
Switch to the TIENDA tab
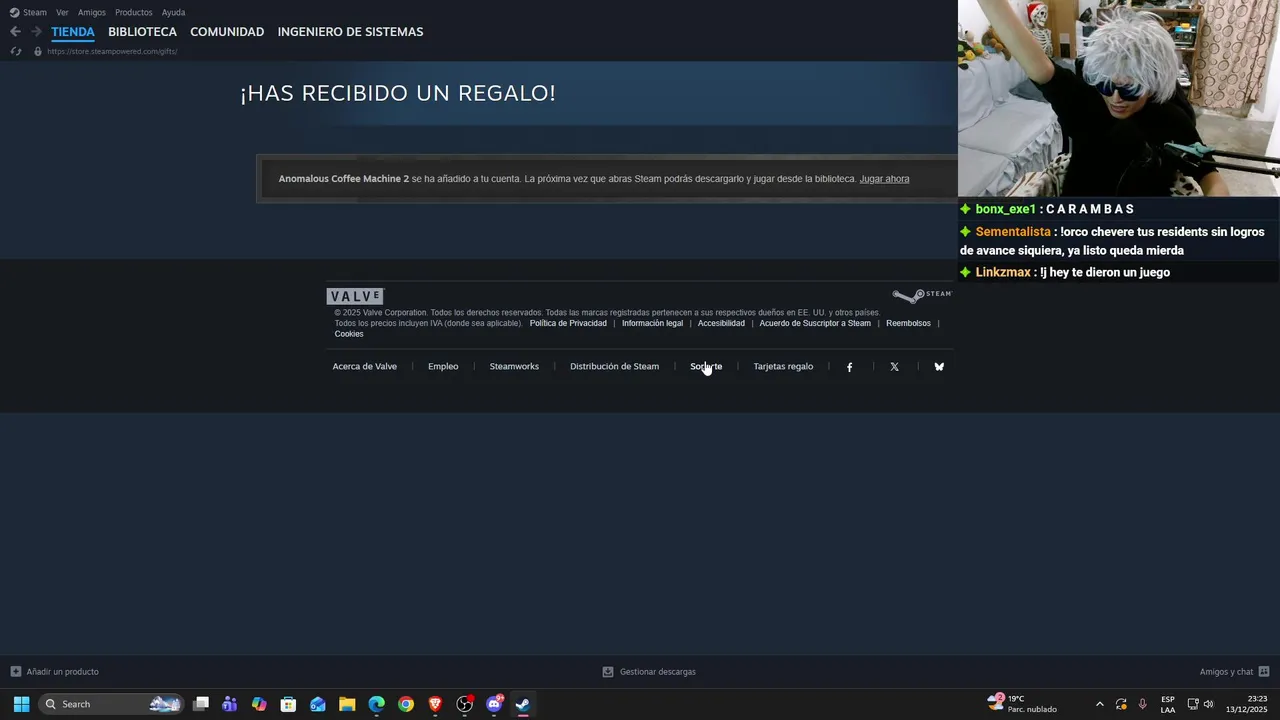[73, 32]
